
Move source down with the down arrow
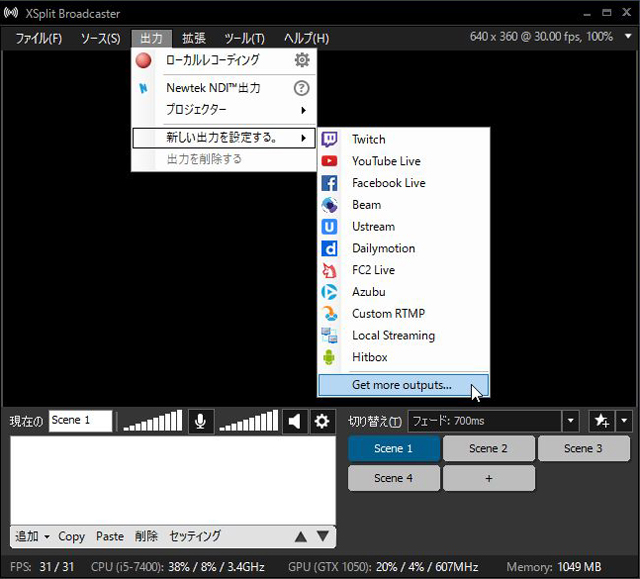click(323, 536)
